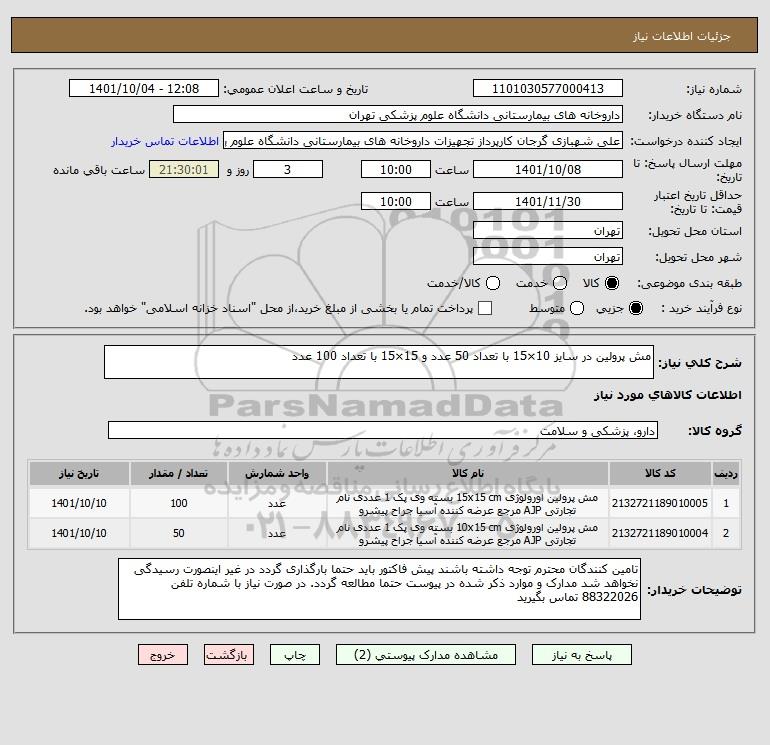The height and width of the screenshot is (745, 770).
Task: Click the price validity hour 10:00 field
Action: click(x=396, y=201)
